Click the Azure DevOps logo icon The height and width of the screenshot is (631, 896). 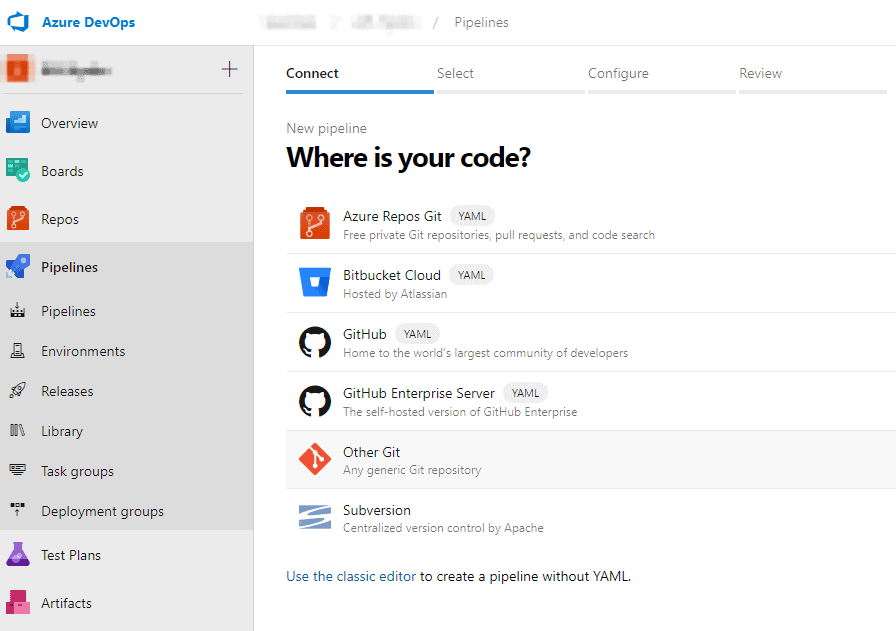pos(18,22)
